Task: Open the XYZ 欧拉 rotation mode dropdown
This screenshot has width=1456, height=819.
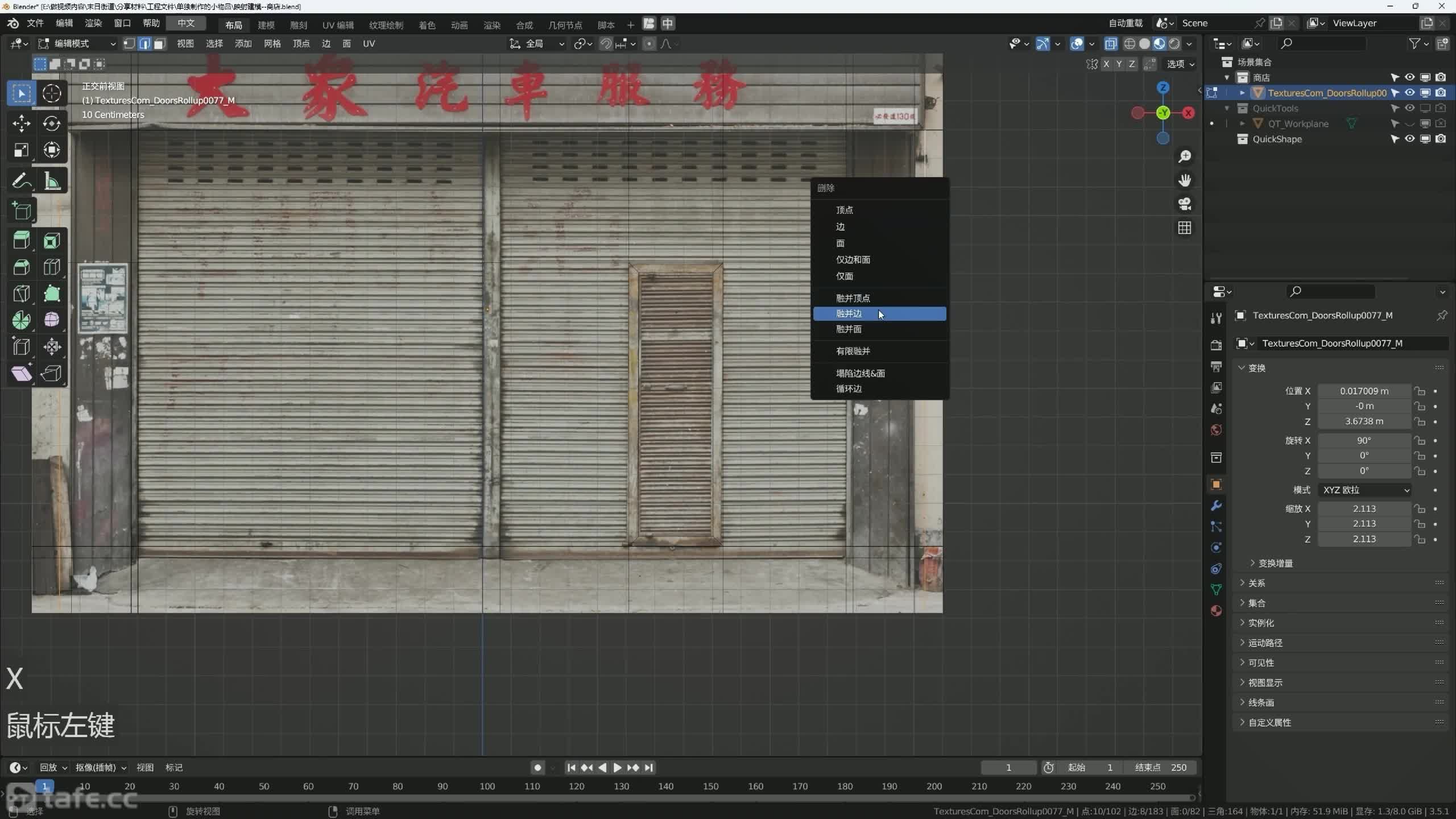Action: [x=1365, y=490]
